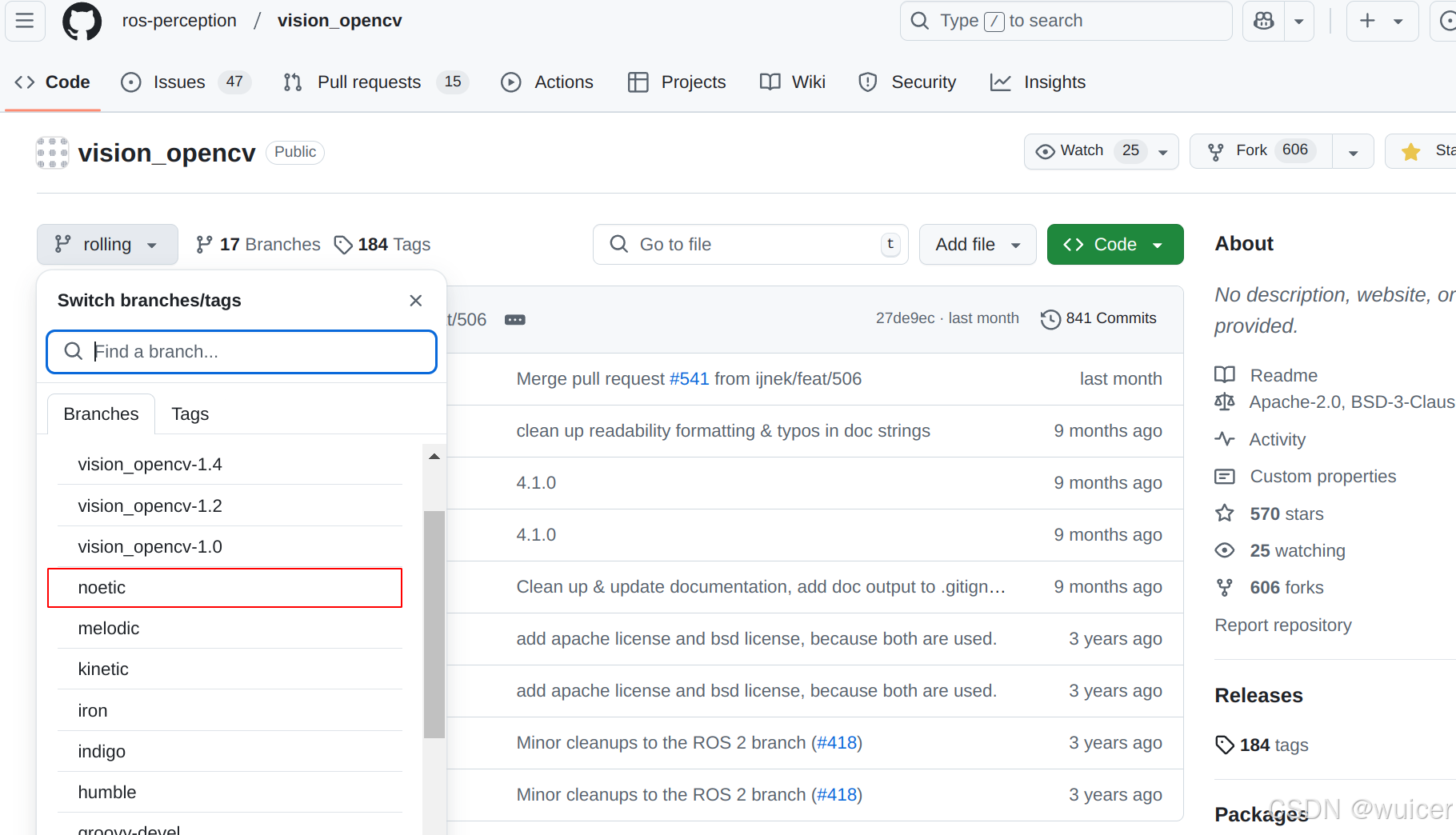Open commit hash 27de9ec
This screenshot has width=1456, height=835.
pyautogui.click(x=905, y=318)
